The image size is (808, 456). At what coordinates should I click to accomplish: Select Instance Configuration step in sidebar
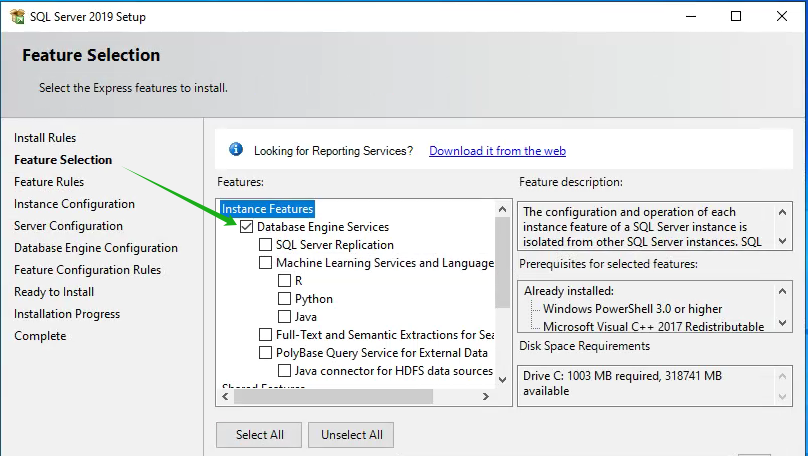74,204
